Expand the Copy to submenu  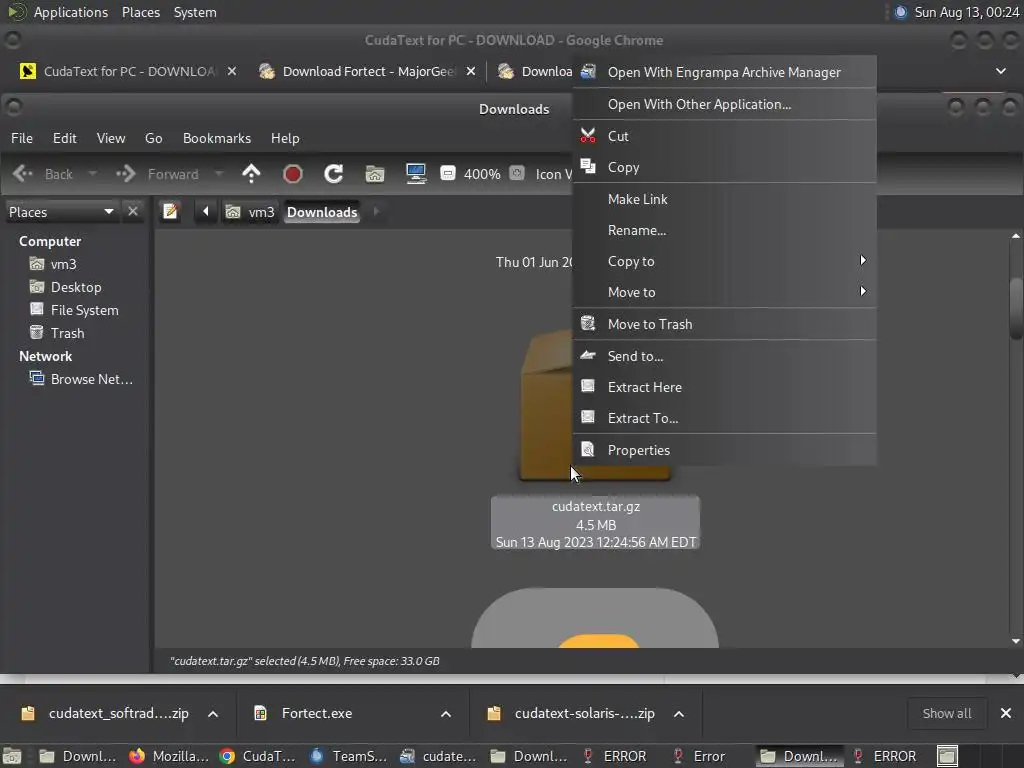[x=724, y=261]
